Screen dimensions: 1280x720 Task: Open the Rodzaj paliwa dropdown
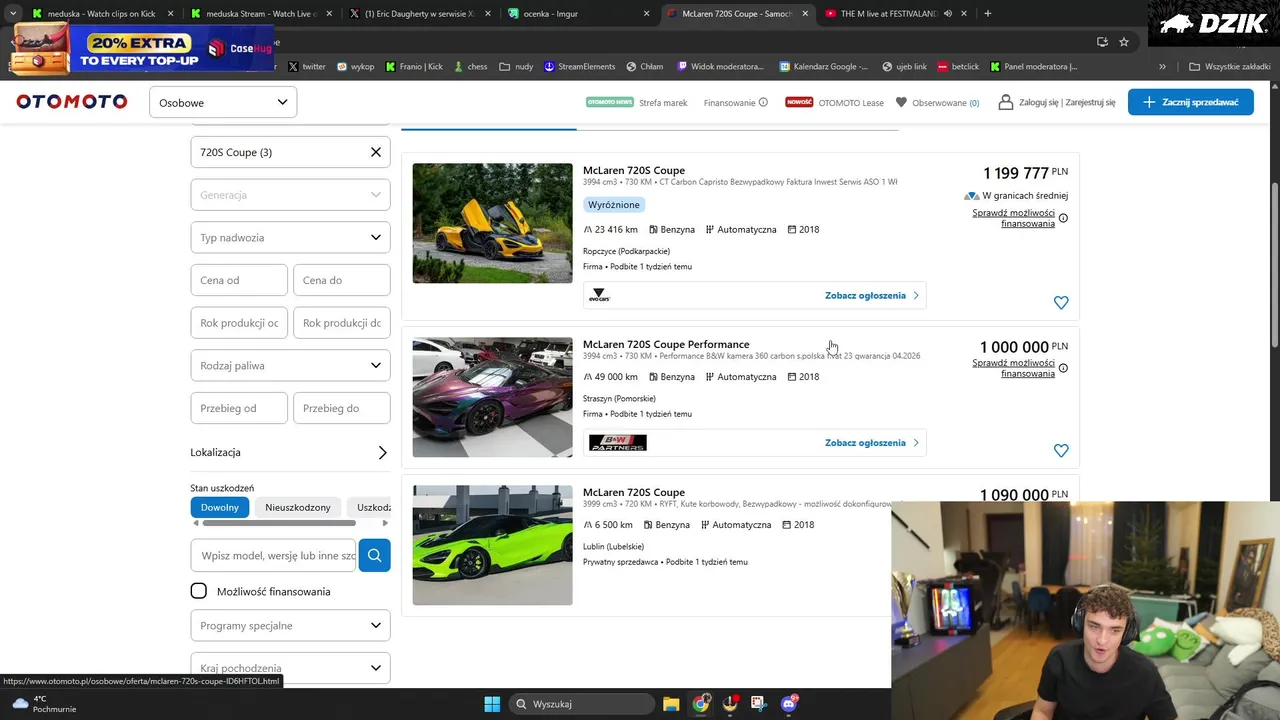(x=290, y=365)
